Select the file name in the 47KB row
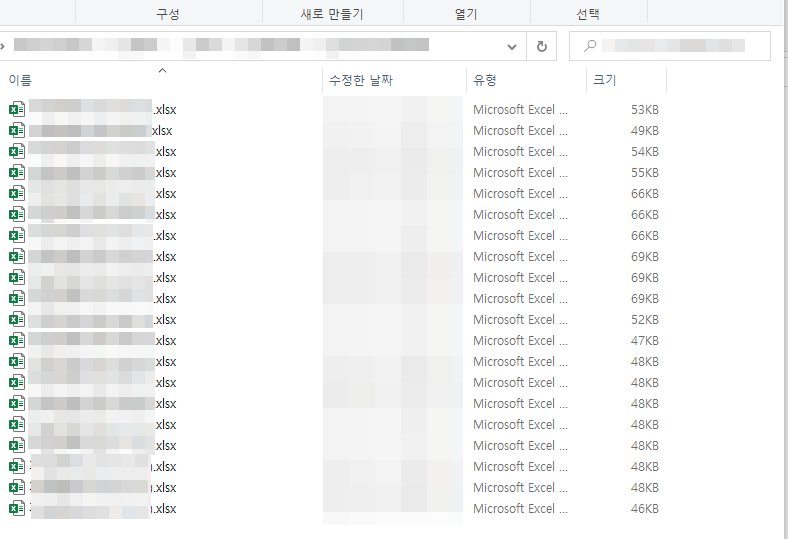 pyautogui.click(x=103, y=341)
